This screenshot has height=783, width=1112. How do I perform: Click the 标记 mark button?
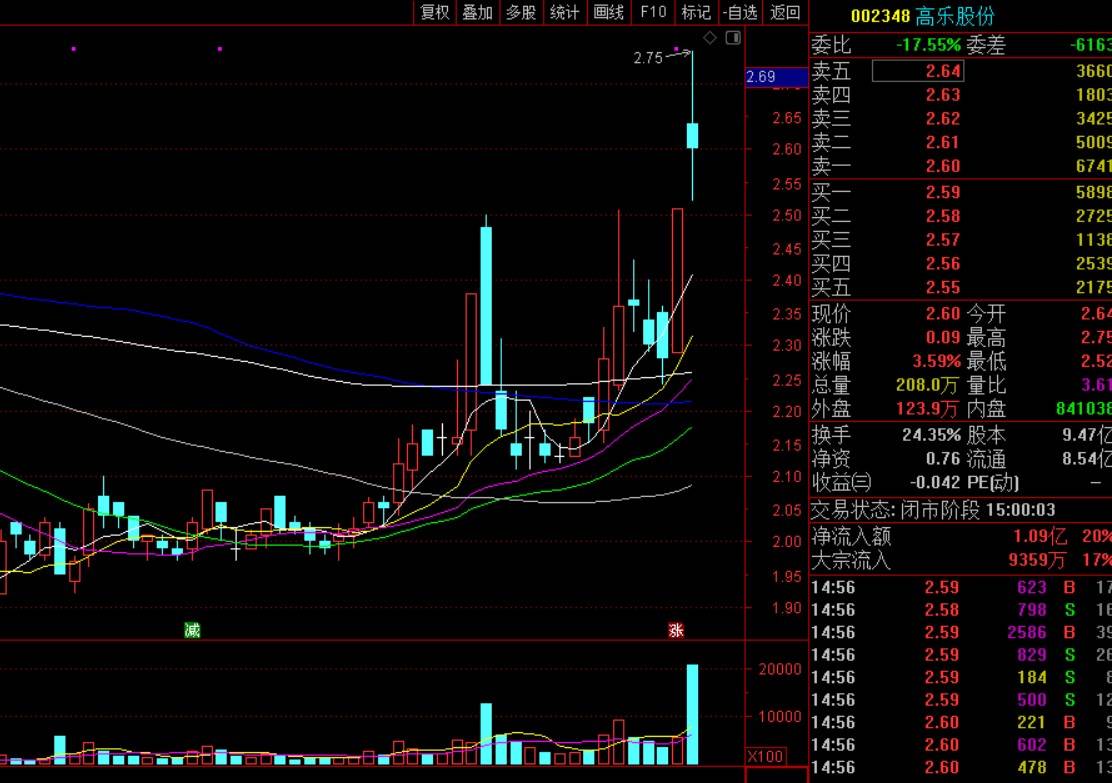click(x=696, y=12)
